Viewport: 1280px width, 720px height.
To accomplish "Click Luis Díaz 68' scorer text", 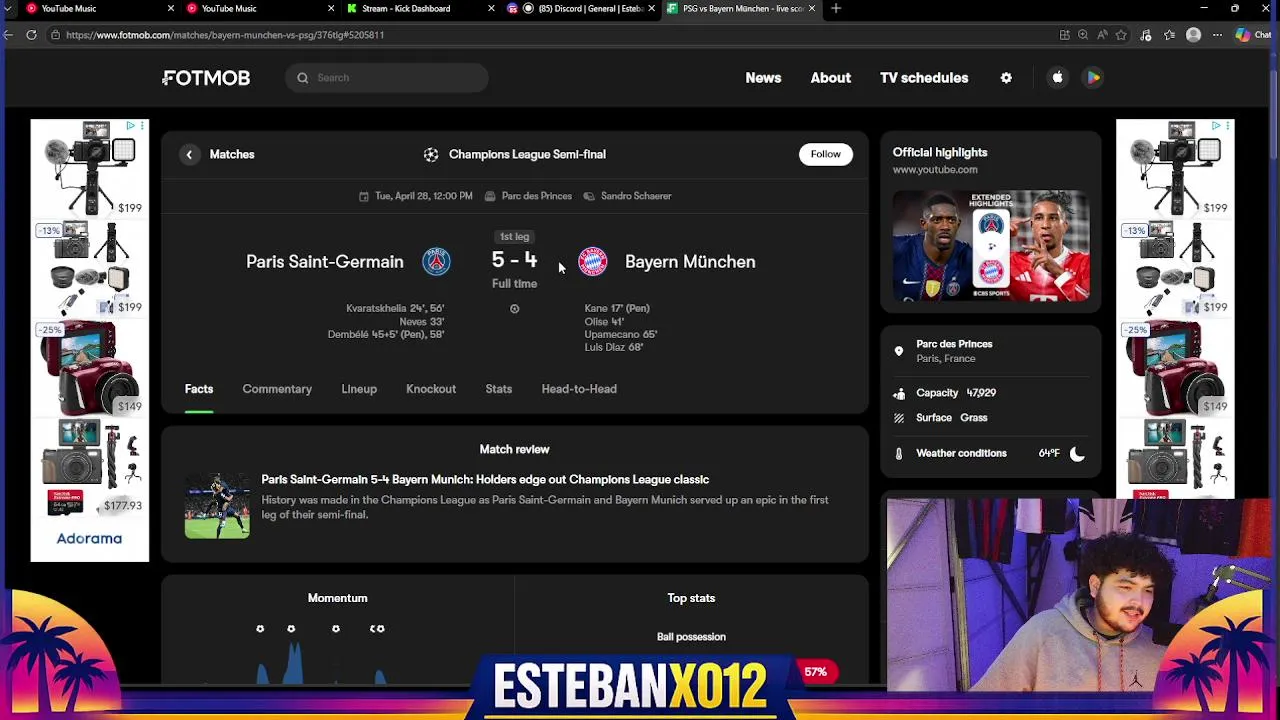I will tap(614, 348).
